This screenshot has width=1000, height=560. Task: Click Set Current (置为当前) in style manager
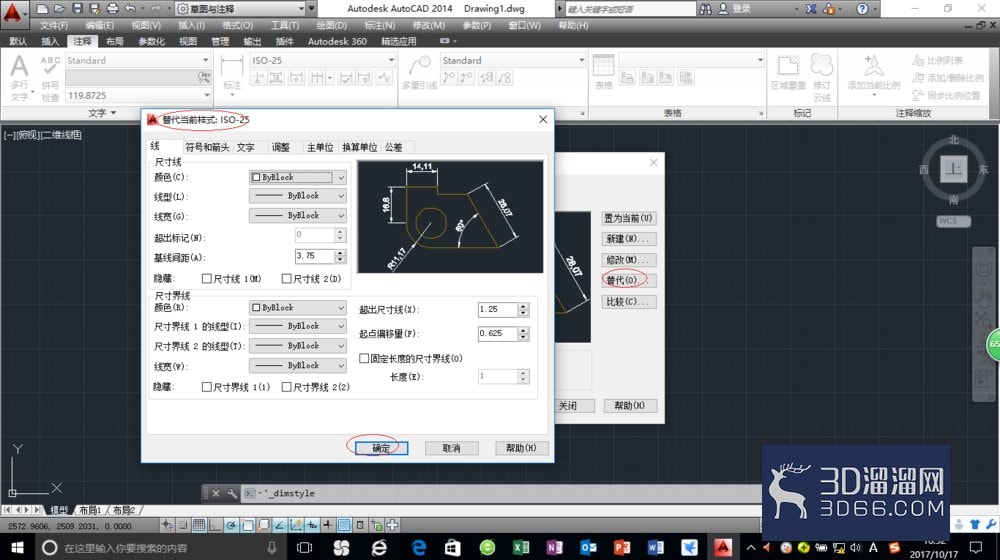pos(628,218)
